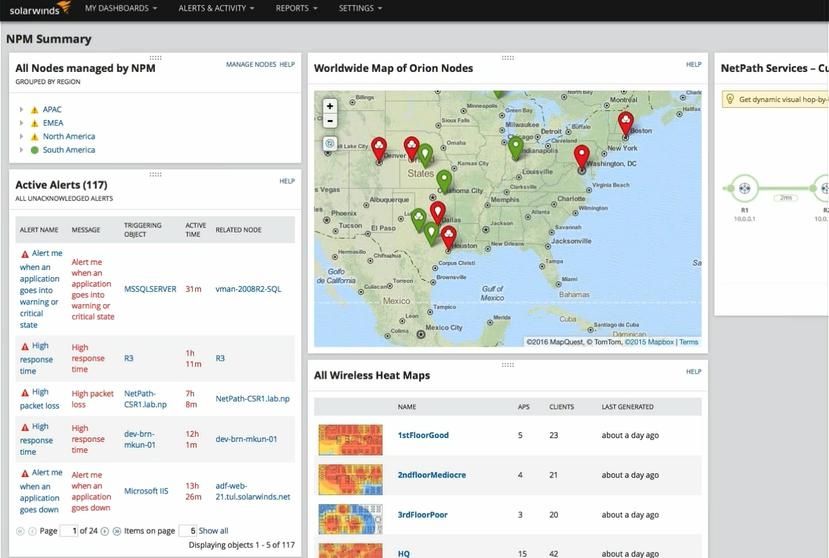
Task: Open related node vman-2008R2-SQL
Action: pyautogui.click(x=248, y=289)
